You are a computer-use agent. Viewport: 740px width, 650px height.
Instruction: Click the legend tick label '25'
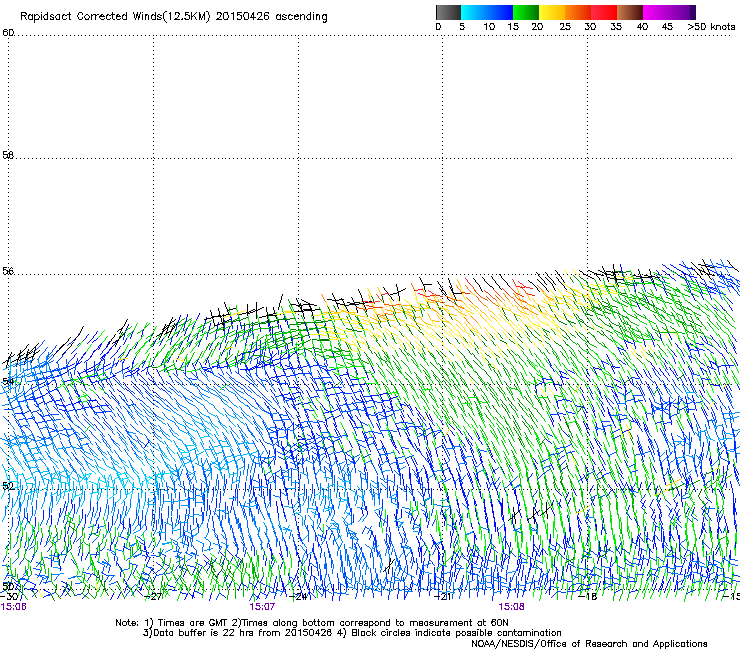[x=565, y=27]
